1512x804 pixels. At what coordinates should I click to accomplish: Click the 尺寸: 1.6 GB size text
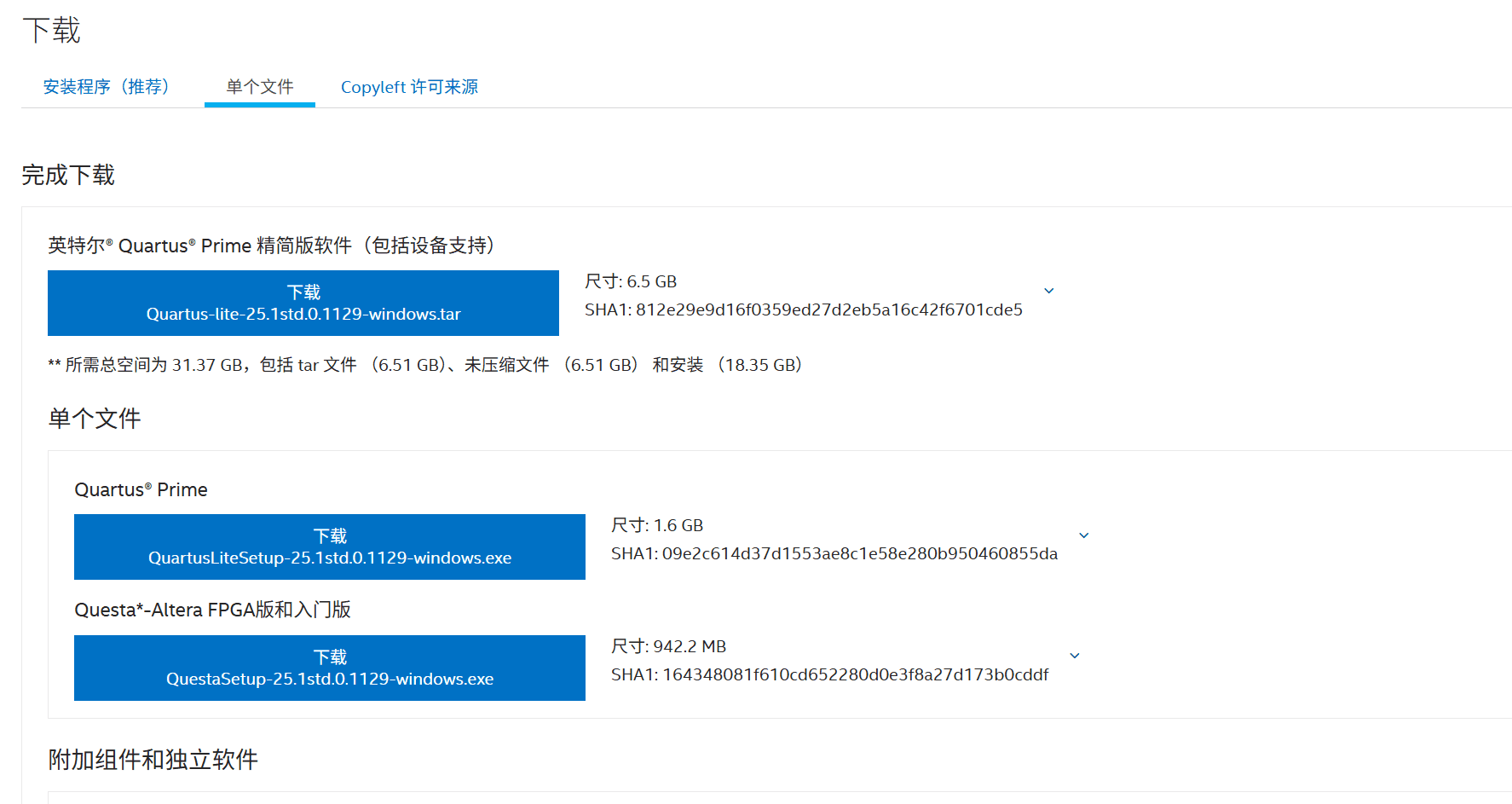pyautogui.click(x=657, y=525)
